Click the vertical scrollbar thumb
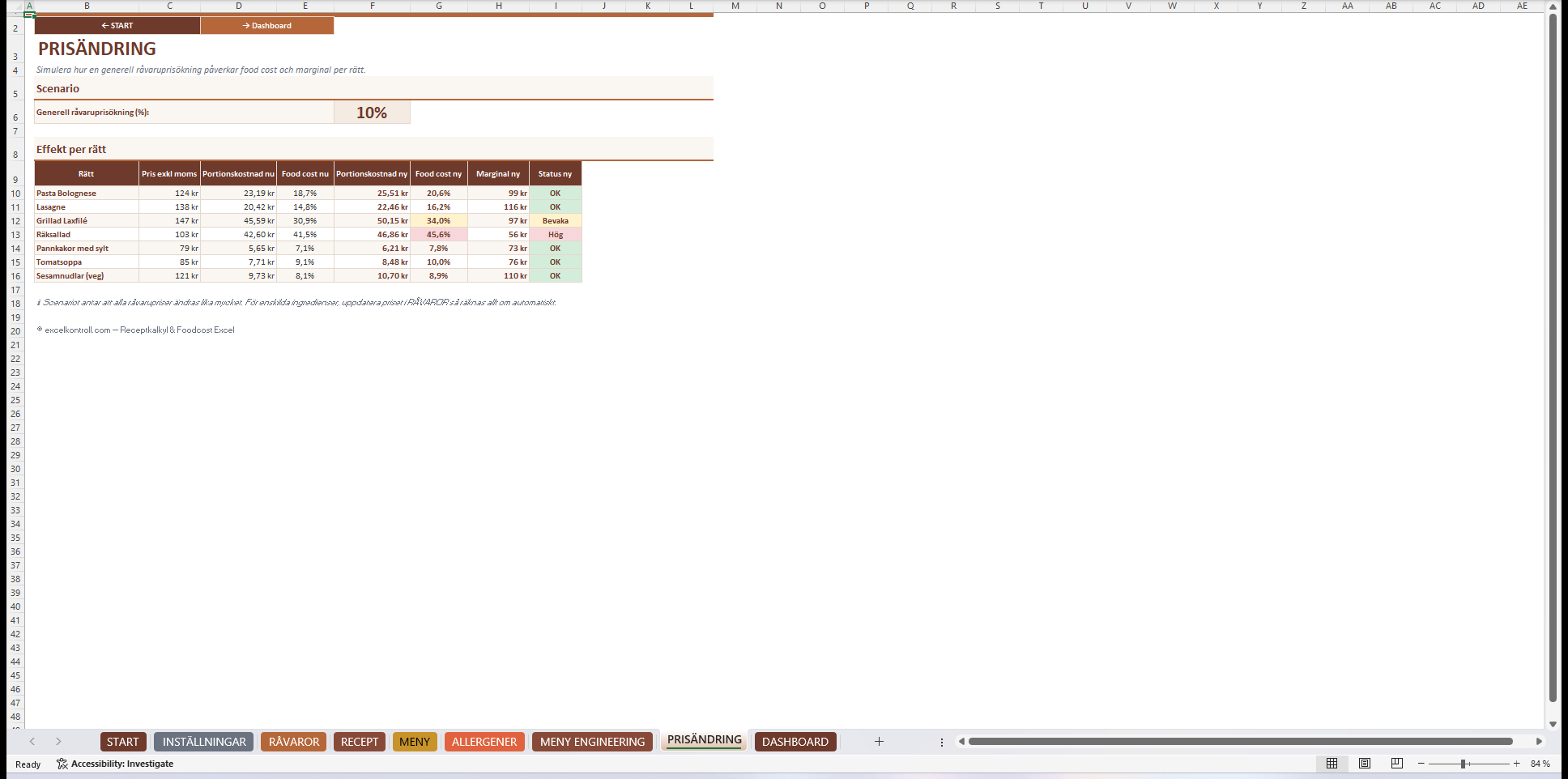 [x=1553, y=358]
